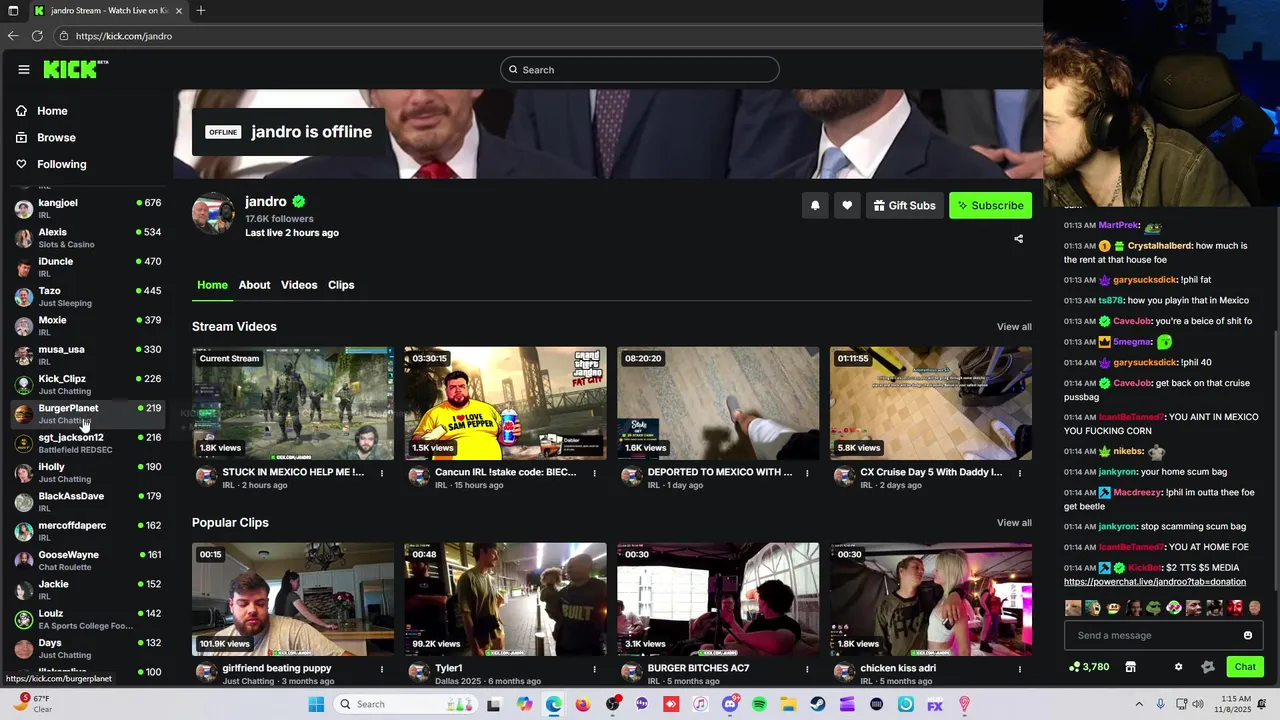Show hidden system tray icons chevron
The width and height of the screenshot is (1280, 720).
pos(1138,704)
